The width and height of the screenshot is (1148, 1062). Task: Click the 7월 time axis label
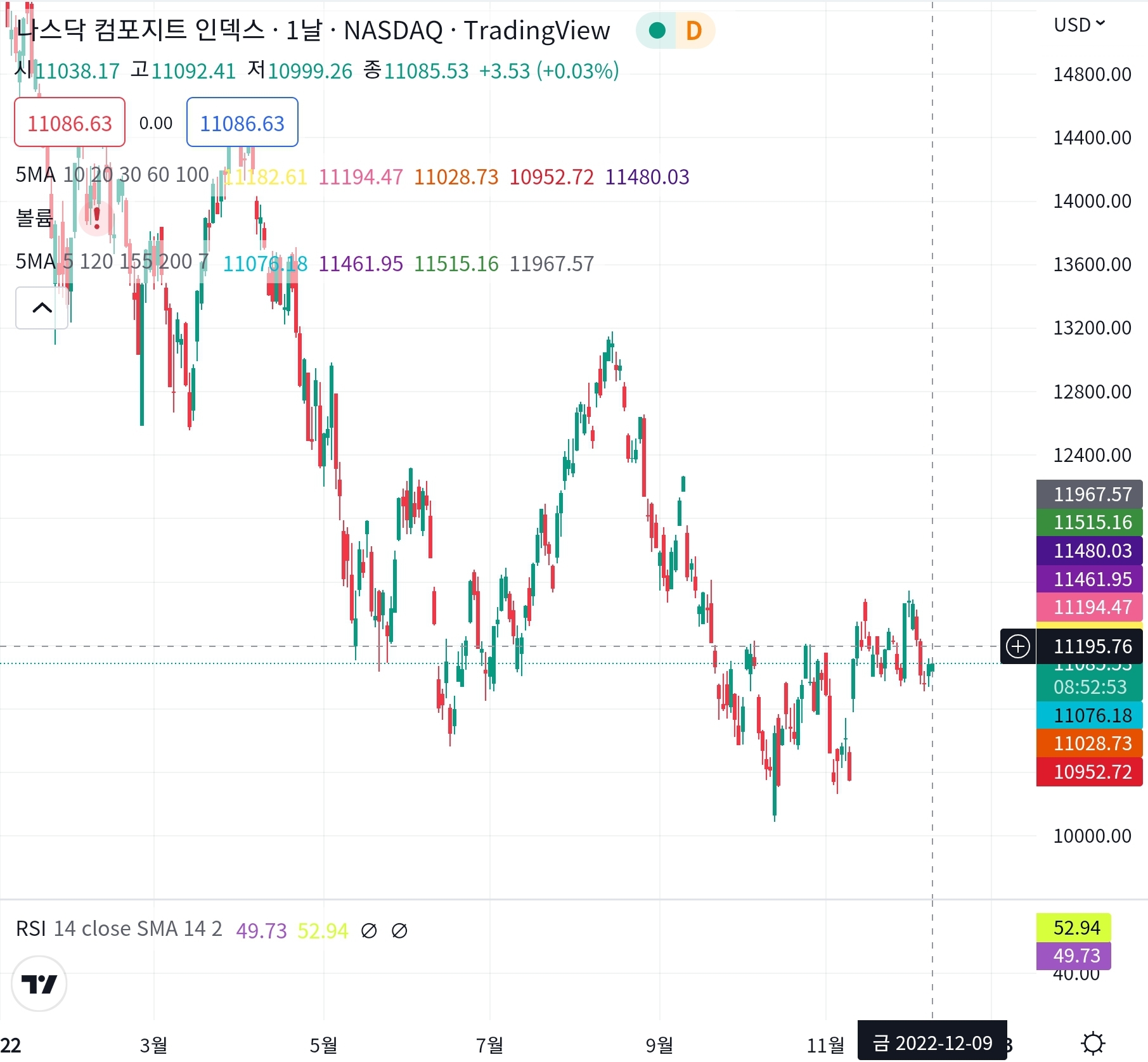(x=489, y=1045)
